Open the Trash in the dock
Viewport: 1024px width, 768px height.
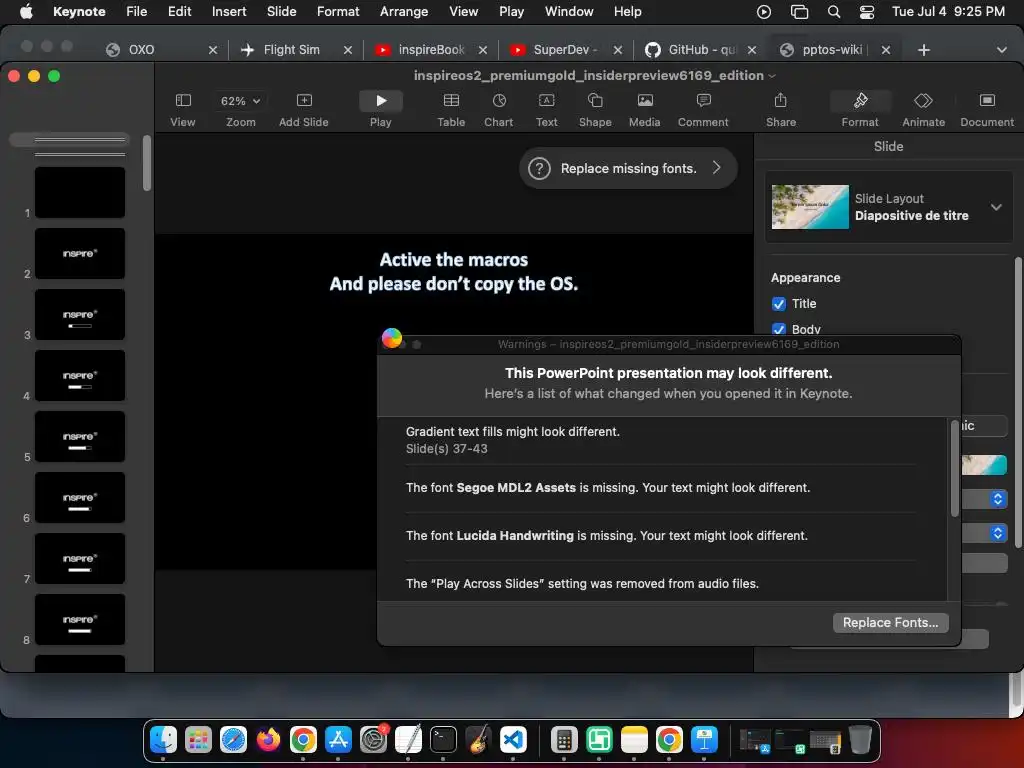[860, 740]
